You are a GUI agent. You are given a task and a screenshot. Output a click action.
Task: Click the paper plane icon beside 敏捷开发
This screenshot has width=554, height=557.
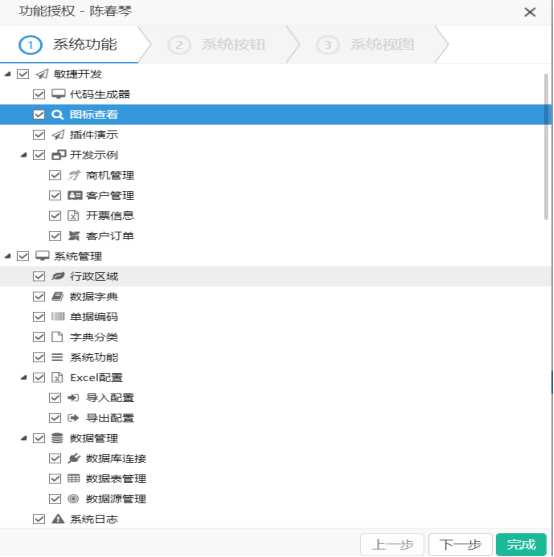[x=42, y=74]
